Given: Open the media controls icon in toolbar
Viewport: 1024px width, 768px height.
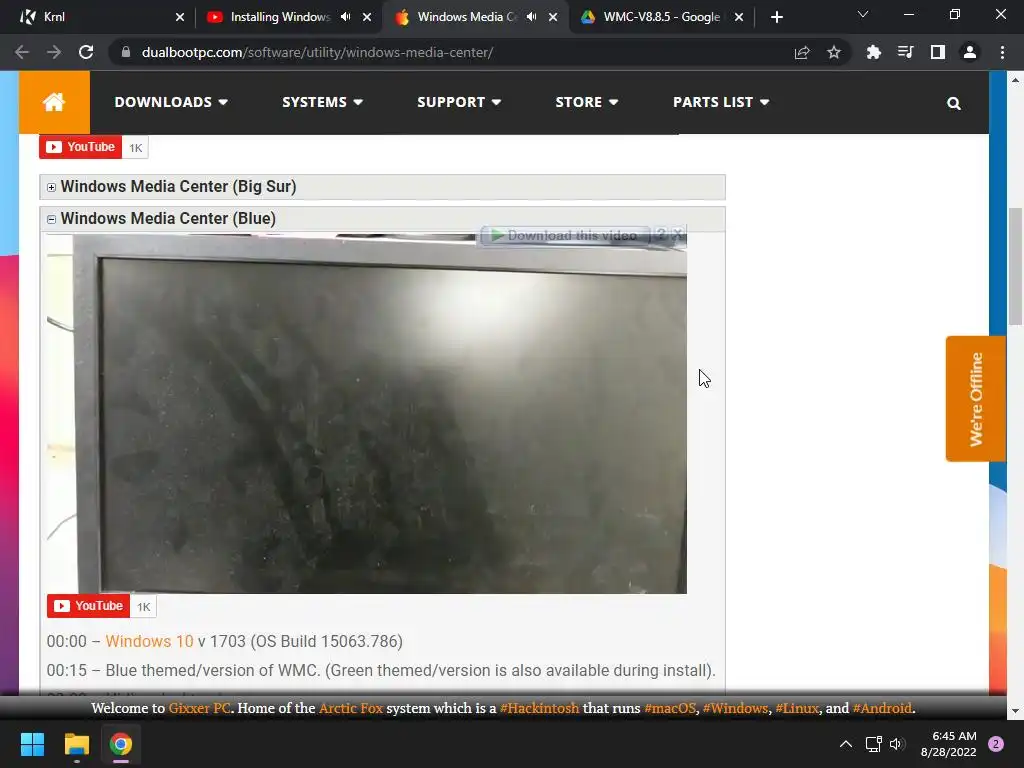Looking at the screenshot, I should (905, 52).
